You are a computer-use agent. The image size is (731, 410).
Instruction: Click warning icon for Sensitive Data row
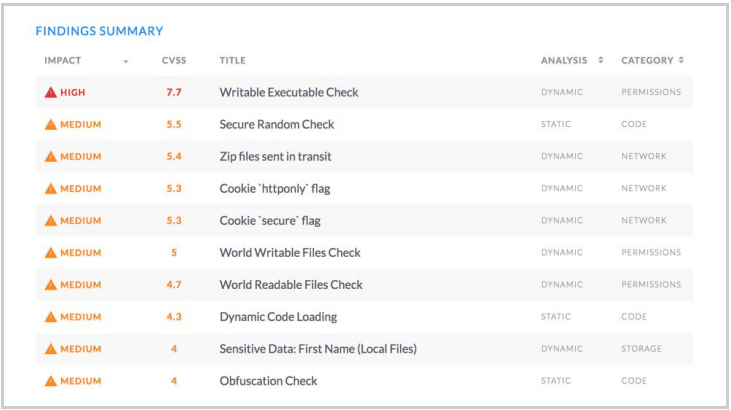coord(50,349)
